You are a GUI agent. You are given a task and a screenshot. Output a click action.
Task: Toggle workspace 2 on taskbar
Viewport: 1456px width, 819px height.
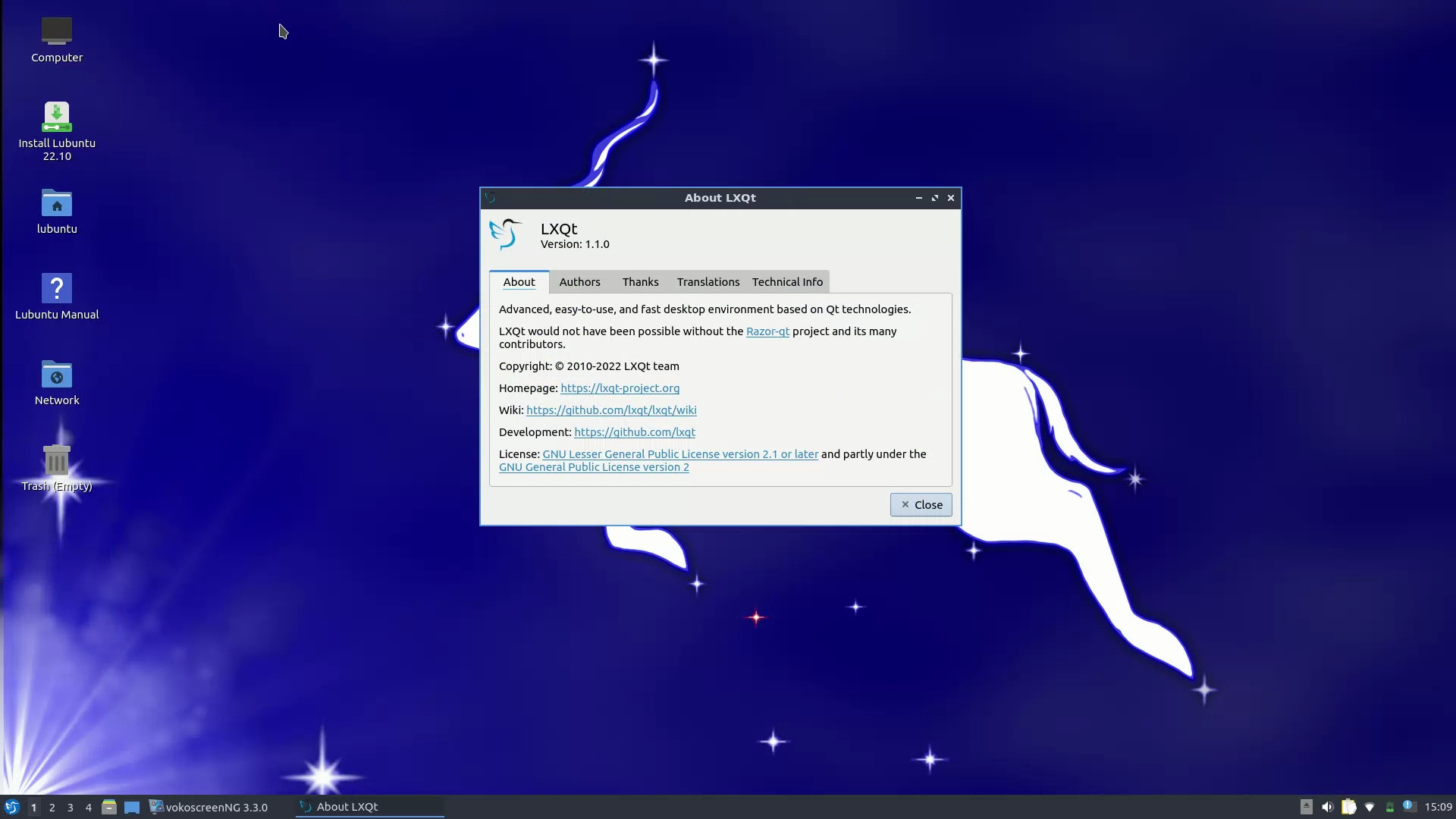(x=52, y=807)
